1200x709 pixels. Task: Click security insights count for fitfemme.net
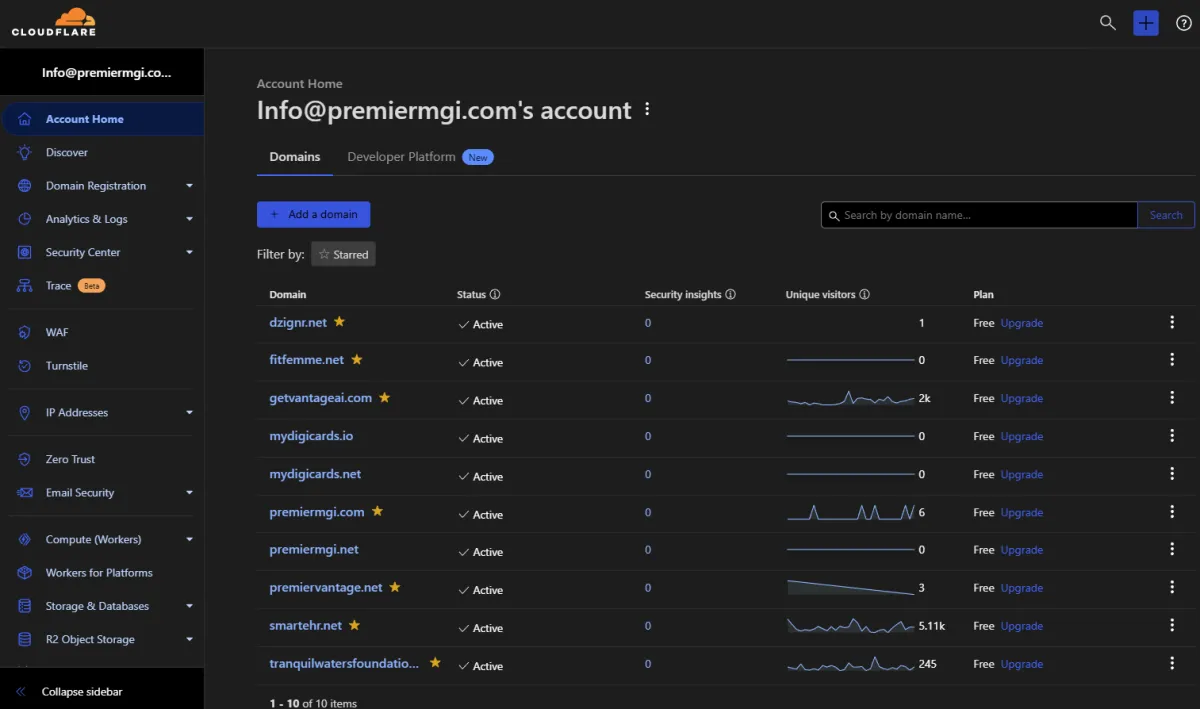tap(648, 360)
